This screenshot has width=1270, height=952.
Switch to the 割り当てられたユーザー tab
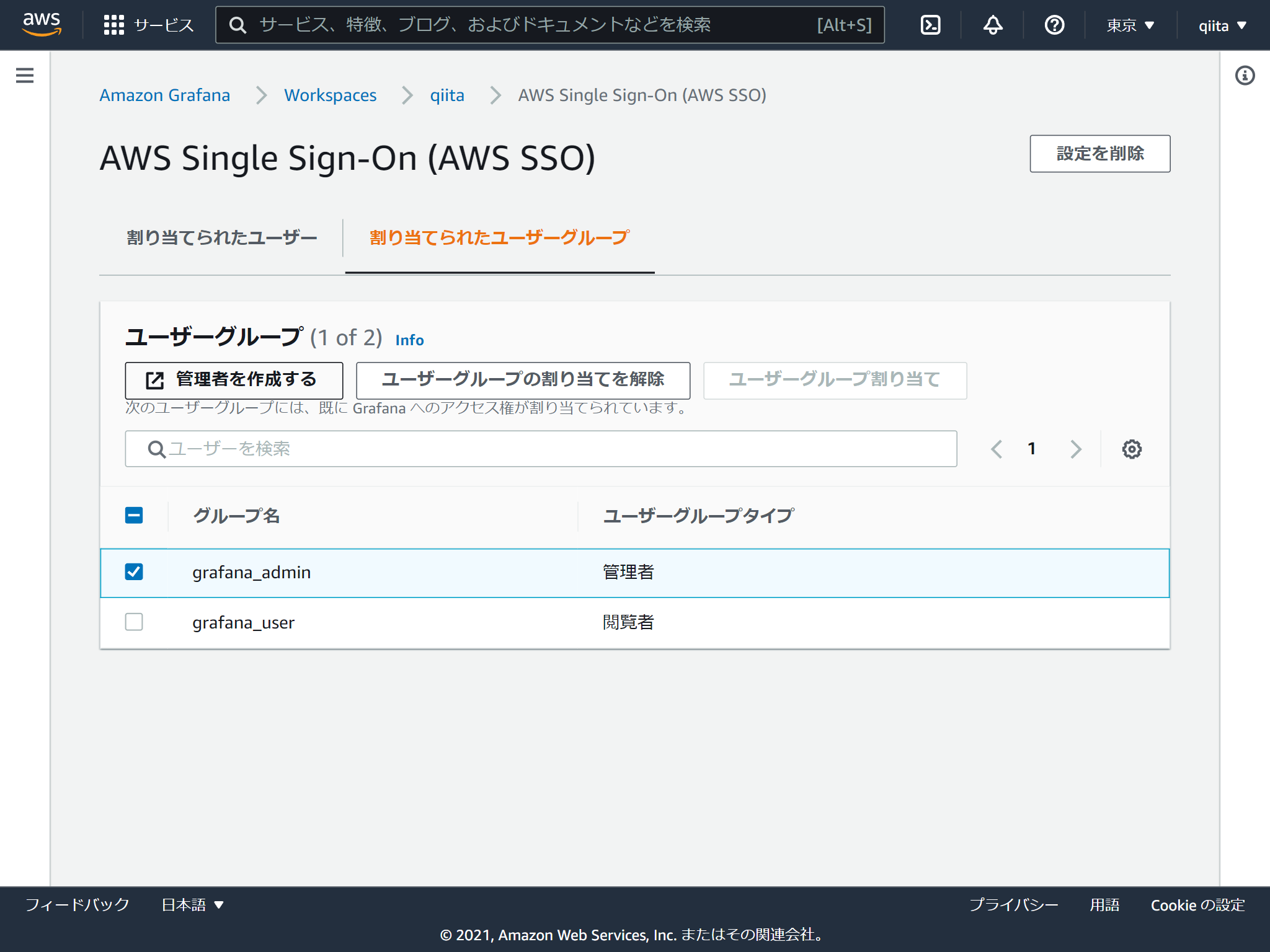pyautogui.click(x=221, y=237)
